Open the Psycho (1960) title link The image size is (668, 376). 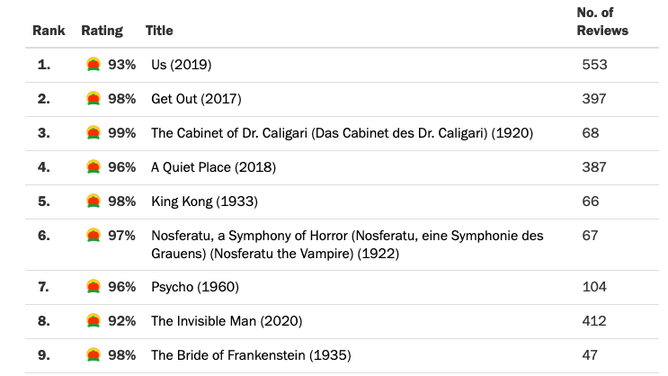tap(195, 287)
